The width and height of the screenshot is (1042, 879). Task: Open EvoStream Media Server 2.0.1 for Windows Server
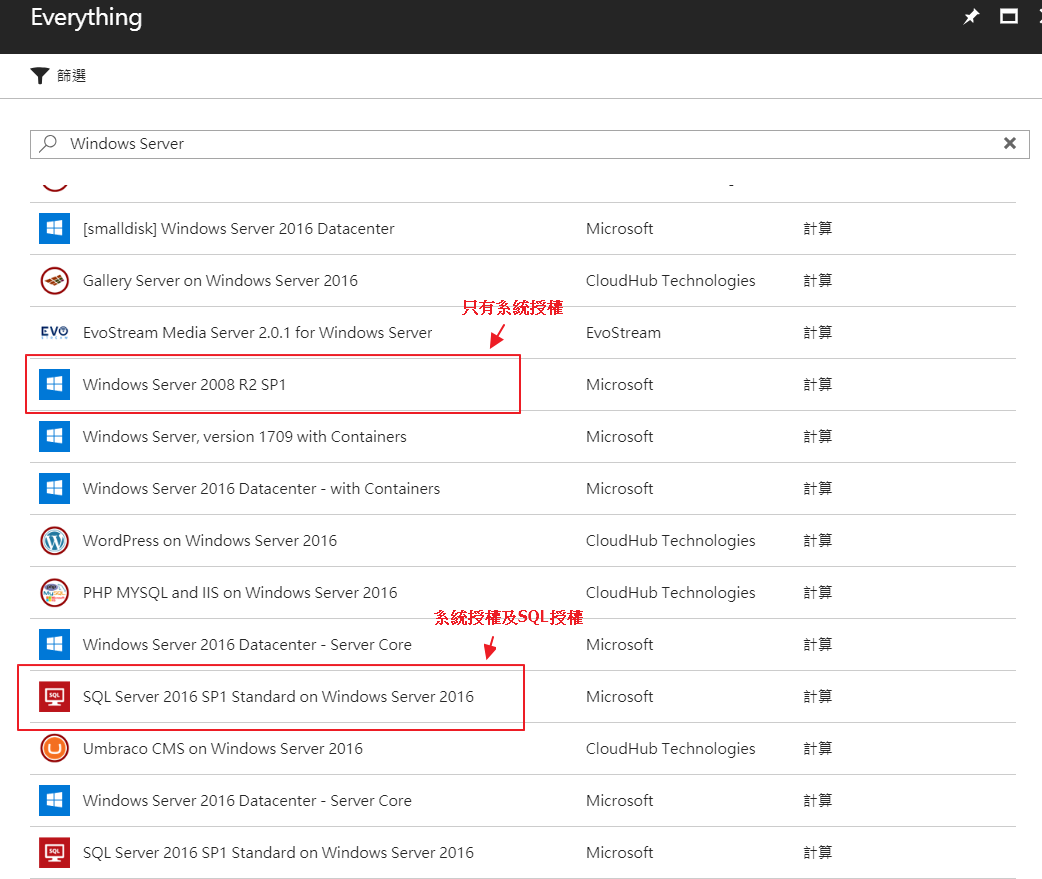[x=257, y=332]
